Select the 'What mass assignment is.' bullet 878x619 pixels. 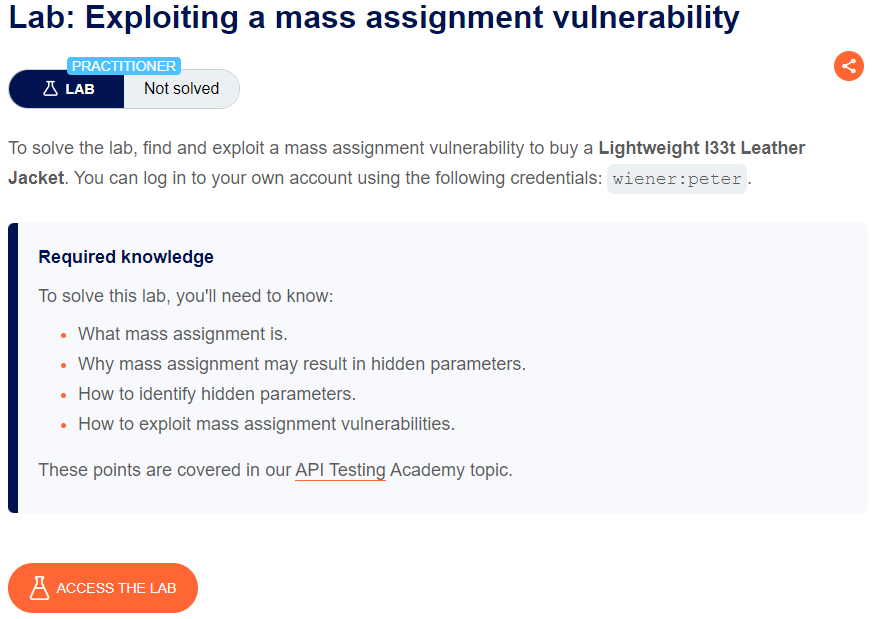[x=183, y=334]
